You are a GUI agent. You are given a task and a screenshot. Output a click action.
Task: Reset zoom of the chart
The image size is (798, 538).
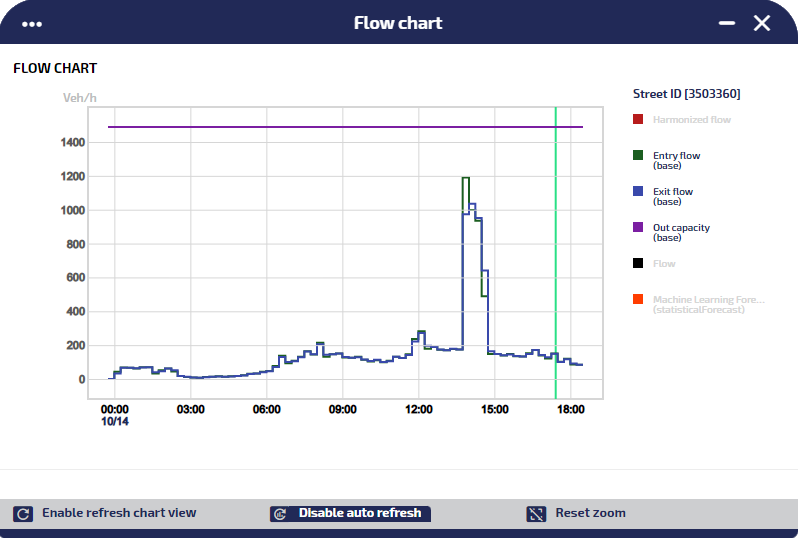pos(590,513)
